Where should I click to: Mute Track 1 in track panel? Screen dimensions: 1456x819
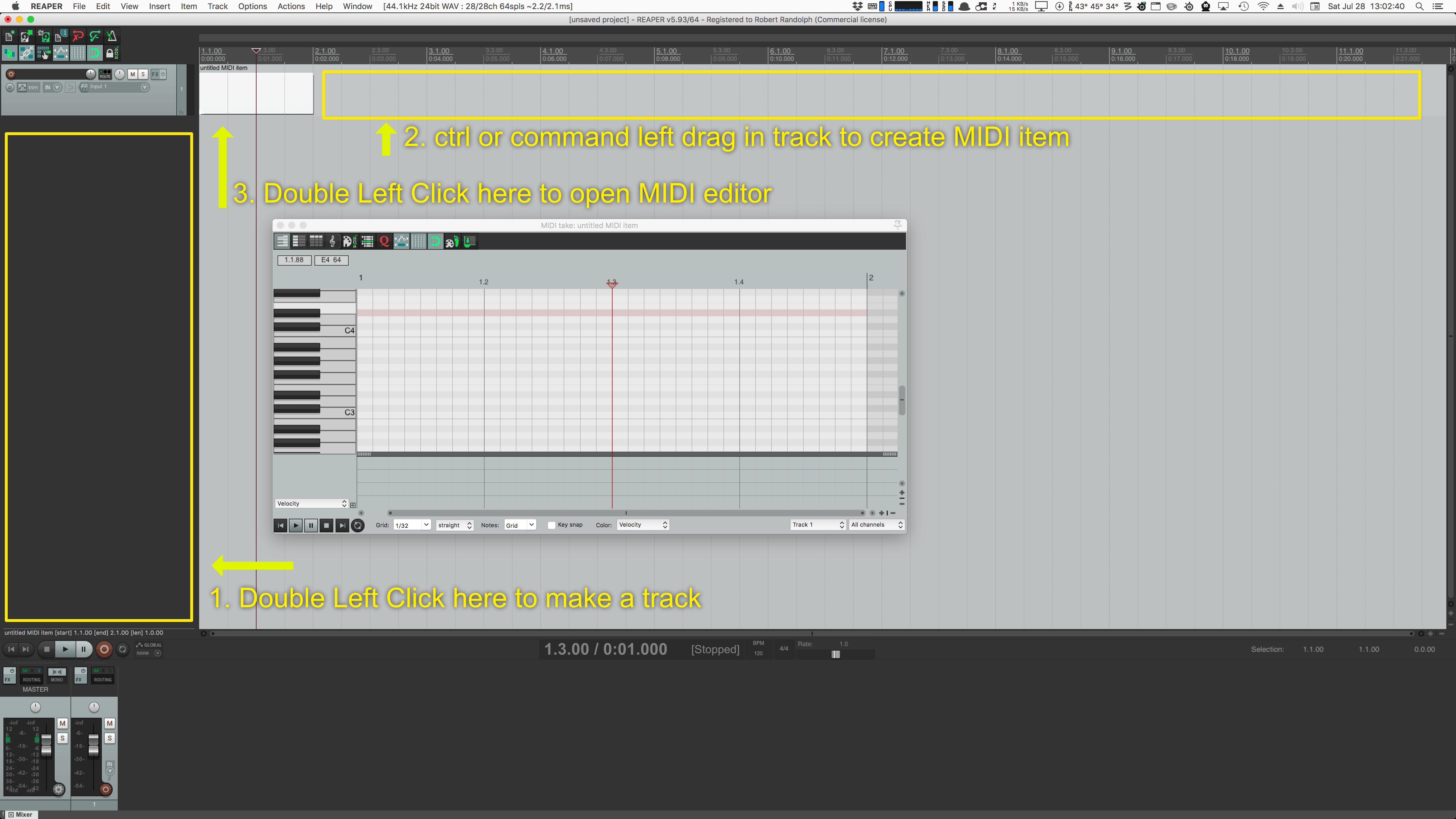[132, 74]
